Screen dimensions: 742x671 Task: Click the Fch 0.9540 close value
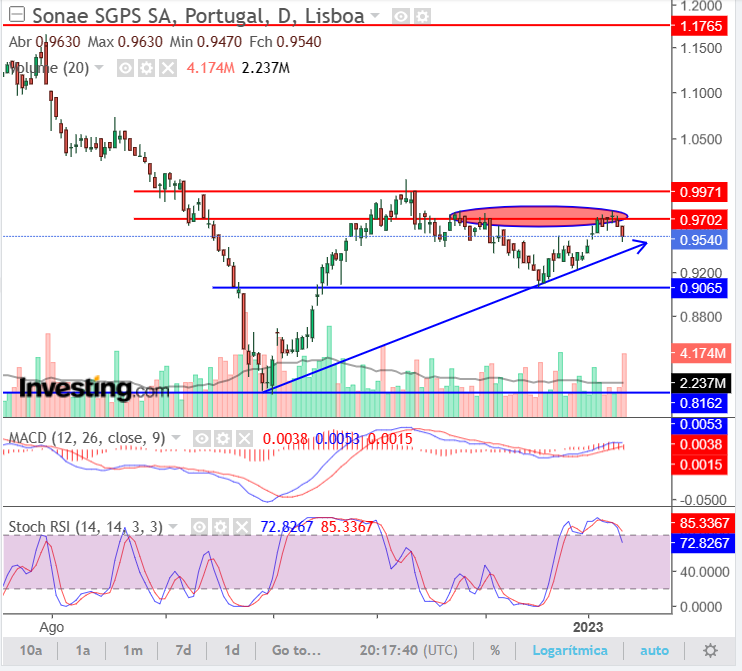coord(285,42)
